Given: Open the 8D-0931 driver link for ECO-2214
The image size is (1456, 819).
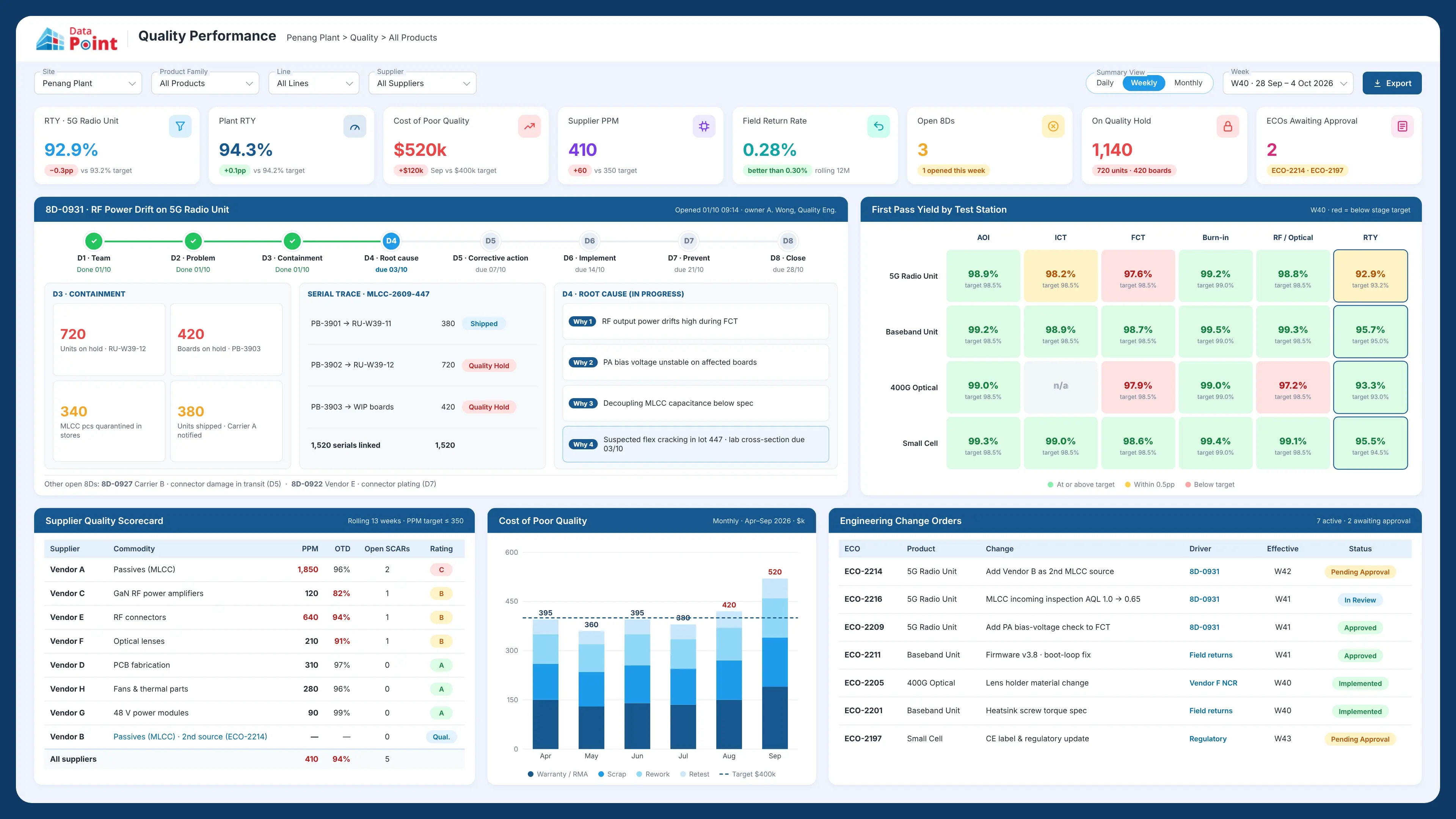Looking at the screenshot, I should 1204,571.
